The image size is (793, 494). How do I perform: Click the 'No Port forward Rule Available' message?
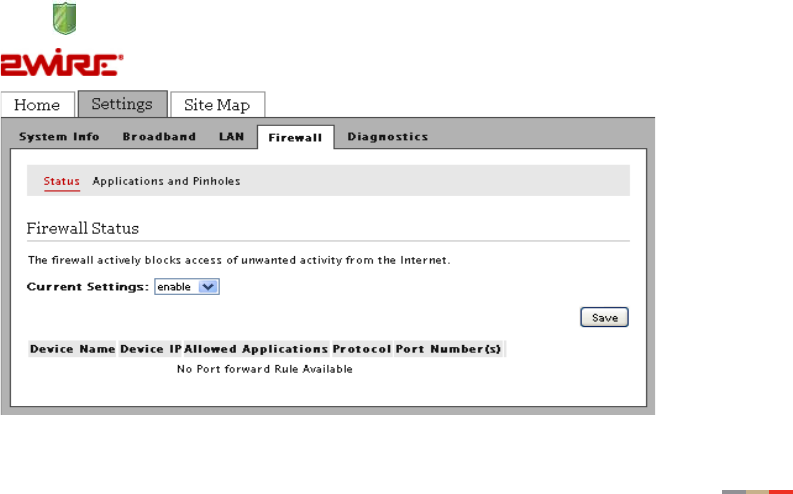point(265,369)
